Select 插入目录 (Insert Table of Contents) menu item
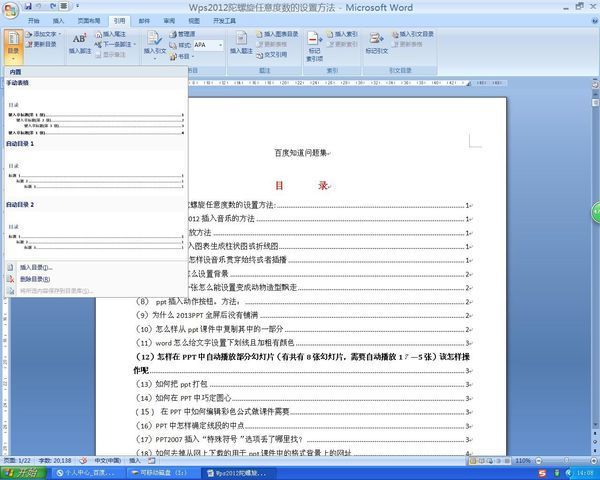Screen dimensions: 600x480 coord(96,268)
